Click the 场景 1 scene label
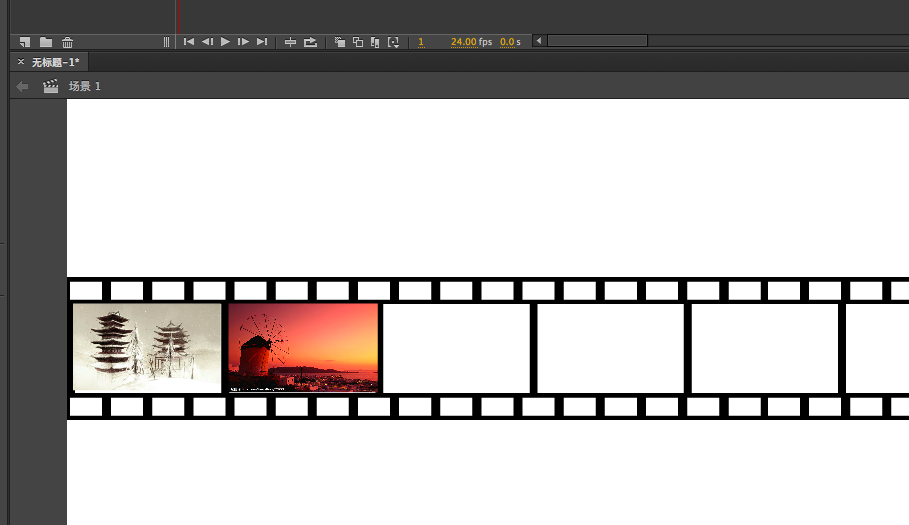 click(85, 86)
